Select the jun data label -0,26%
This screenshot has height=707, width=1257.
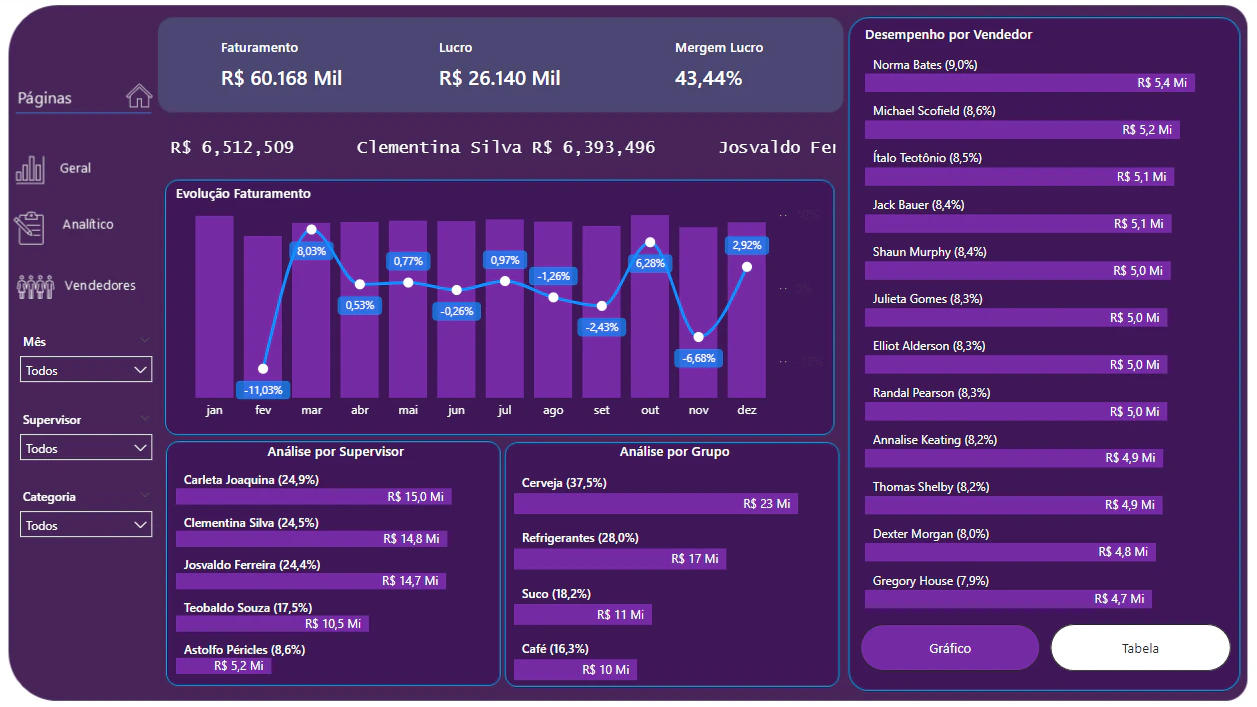[456, 311]
